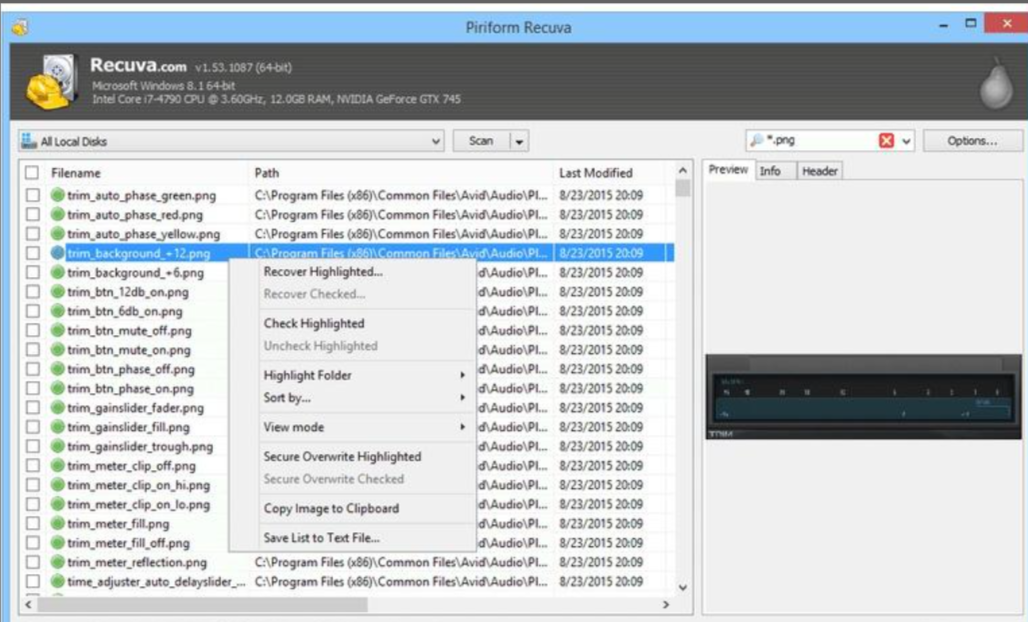The image size is (1028, 622).
Task: Click the magnifier icon in filter box
Action: point(757,141)
